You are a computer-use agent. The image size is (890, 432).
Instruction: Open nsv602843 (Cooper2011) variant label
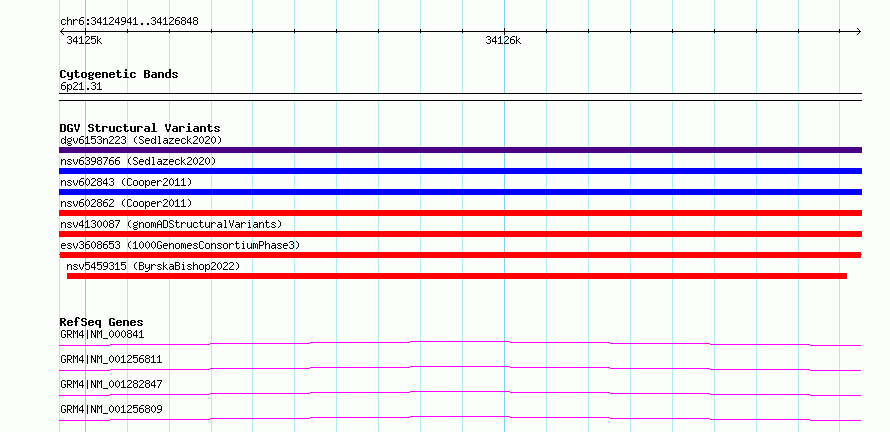(x=126, y=182)
